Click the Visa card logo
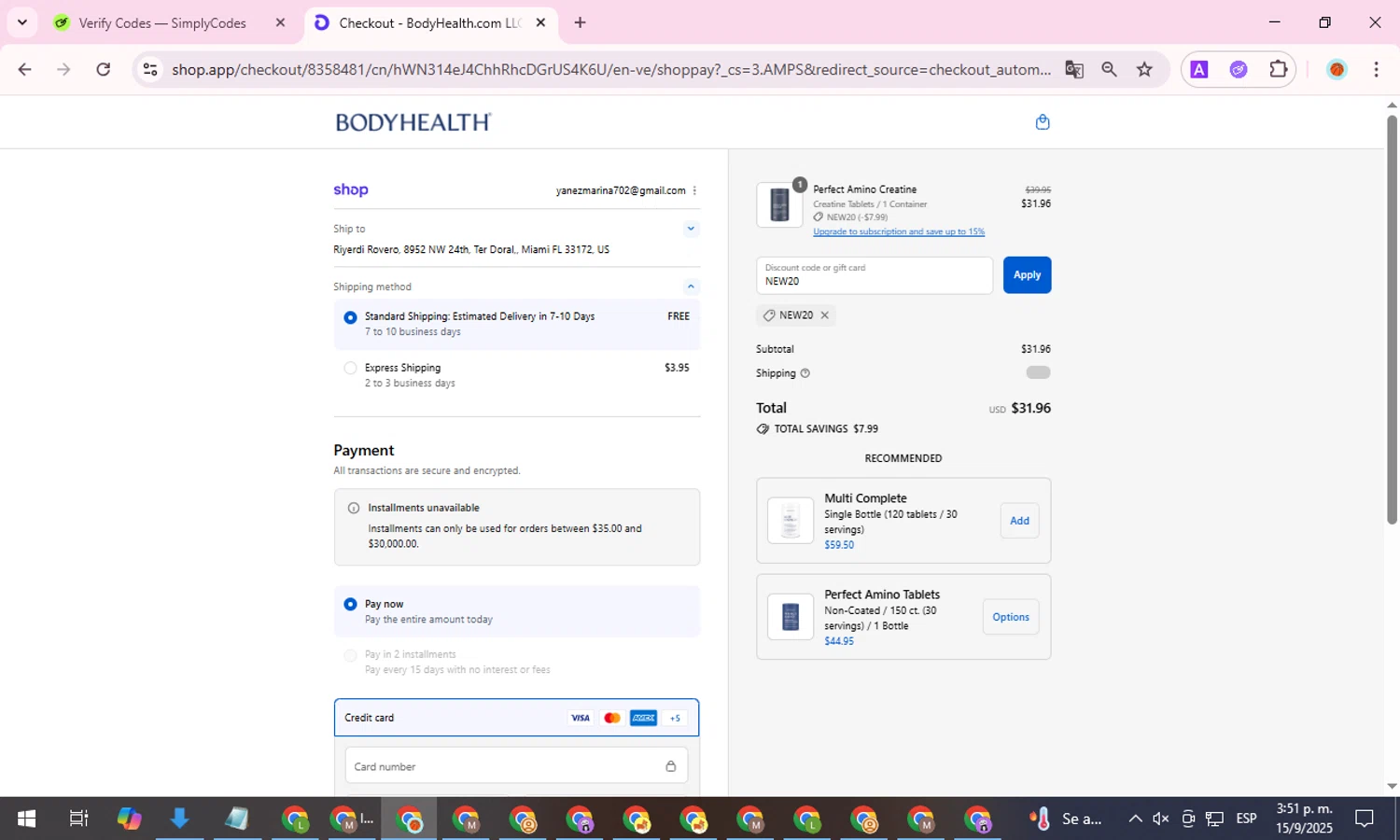This screenshot has height=840, width=1400. [581, 718]
